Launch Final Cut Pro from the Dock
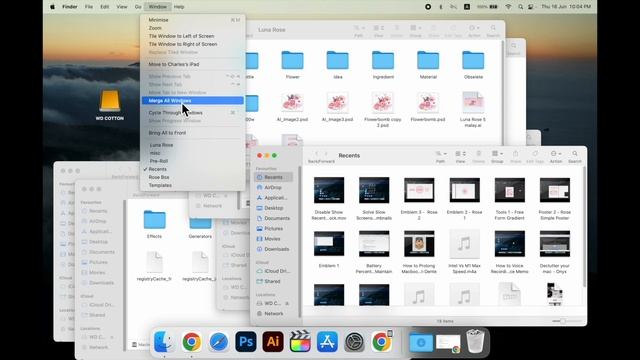 pyautogui.click(x=300, y=341)
